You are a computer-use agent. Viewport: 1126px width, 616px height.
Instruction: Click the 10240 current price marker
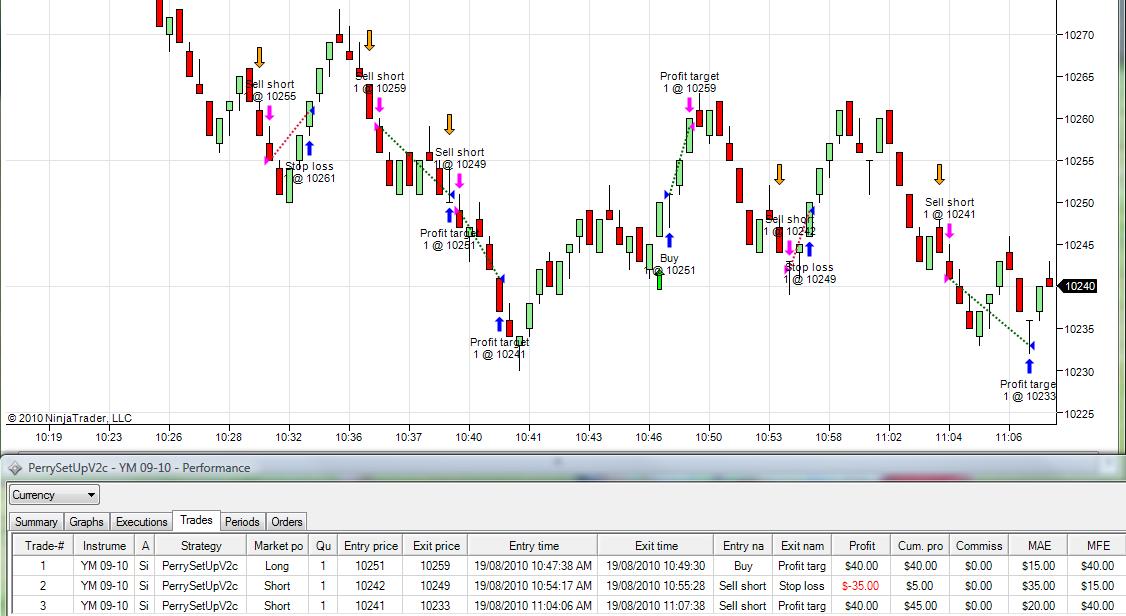click(1078, 286)
